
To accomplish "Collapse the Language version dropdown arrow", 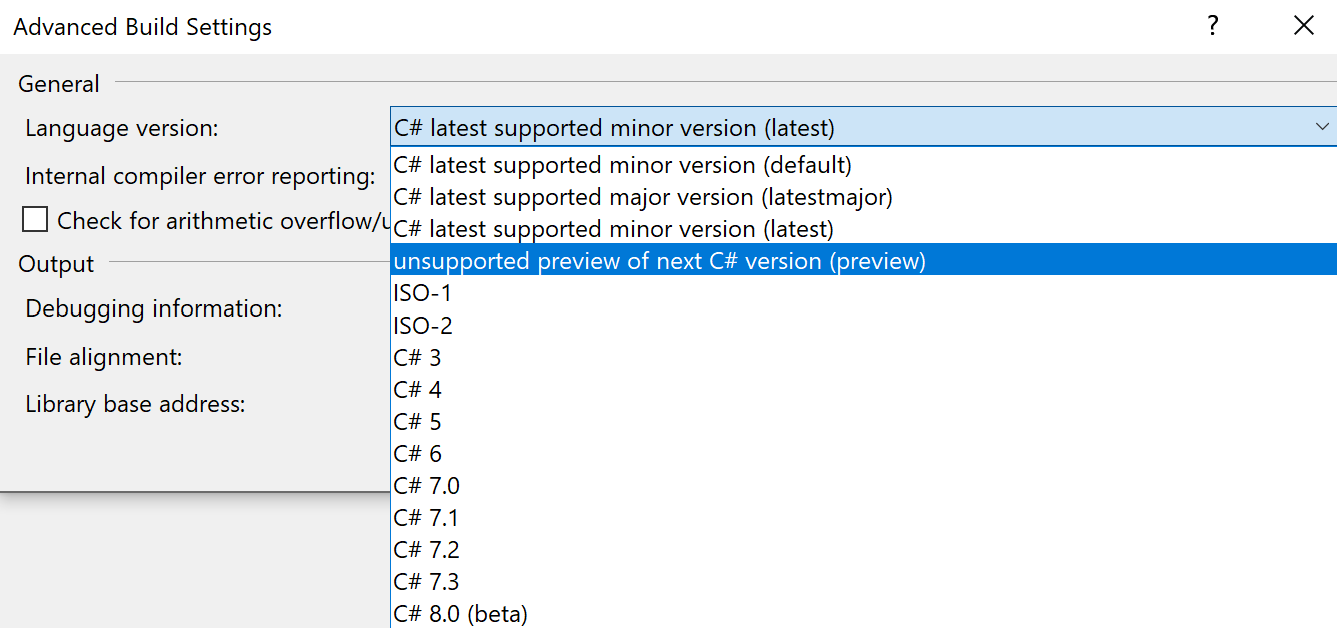I will click(1322, 128).
